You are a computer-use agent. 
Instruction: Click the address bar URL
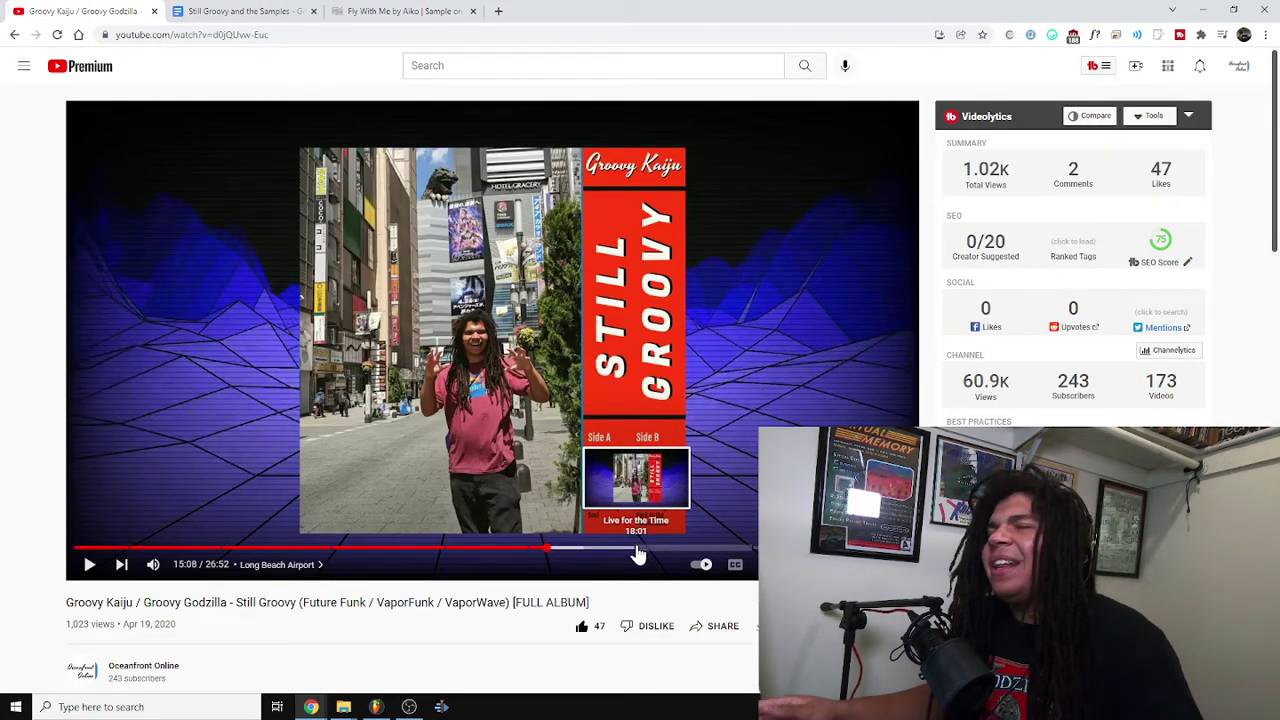click(x=192, y=35)
